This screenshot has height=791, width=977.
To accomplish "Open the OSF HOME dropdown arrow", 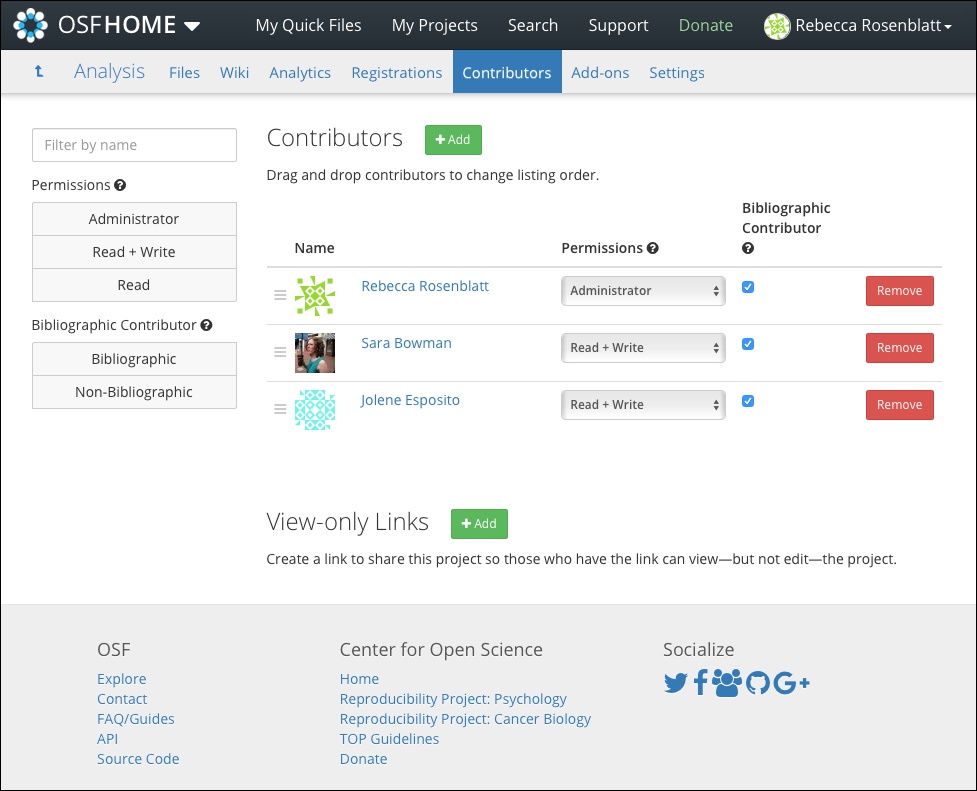I will coord(192,26).
